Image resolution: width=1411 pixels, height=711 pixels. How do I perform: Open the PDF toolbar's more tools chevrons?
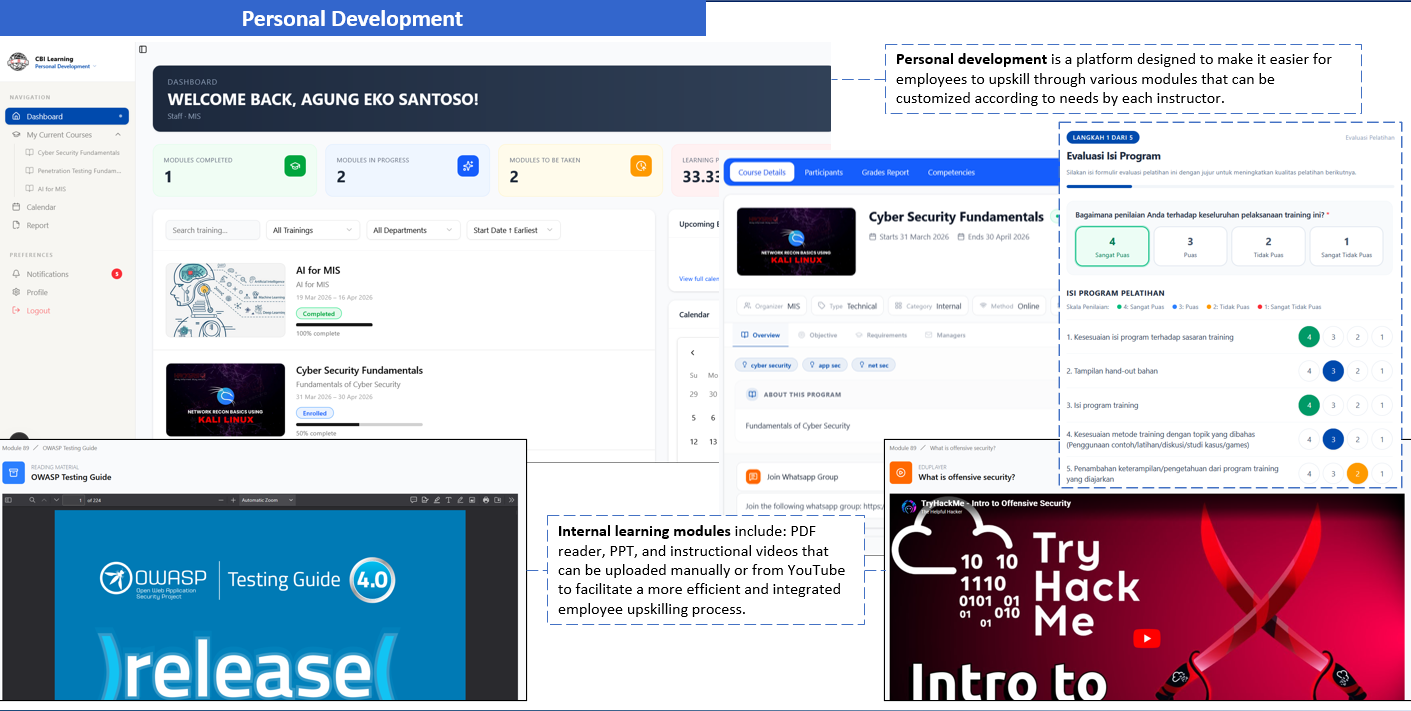click(512, 499)
